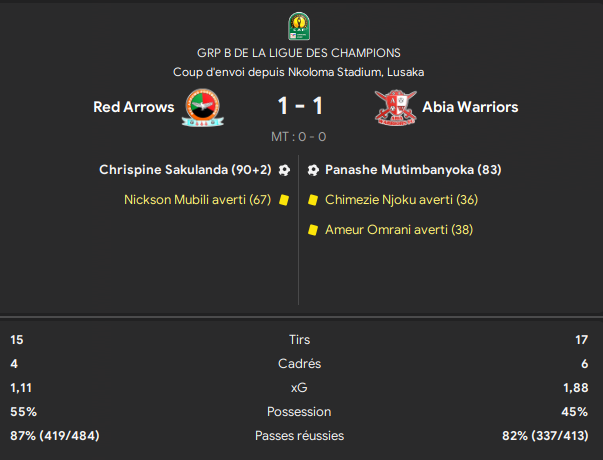Select scorer Panashe Mutimbanyoka (83)
This screenshot has width=603, height=460.
point(413,170)
